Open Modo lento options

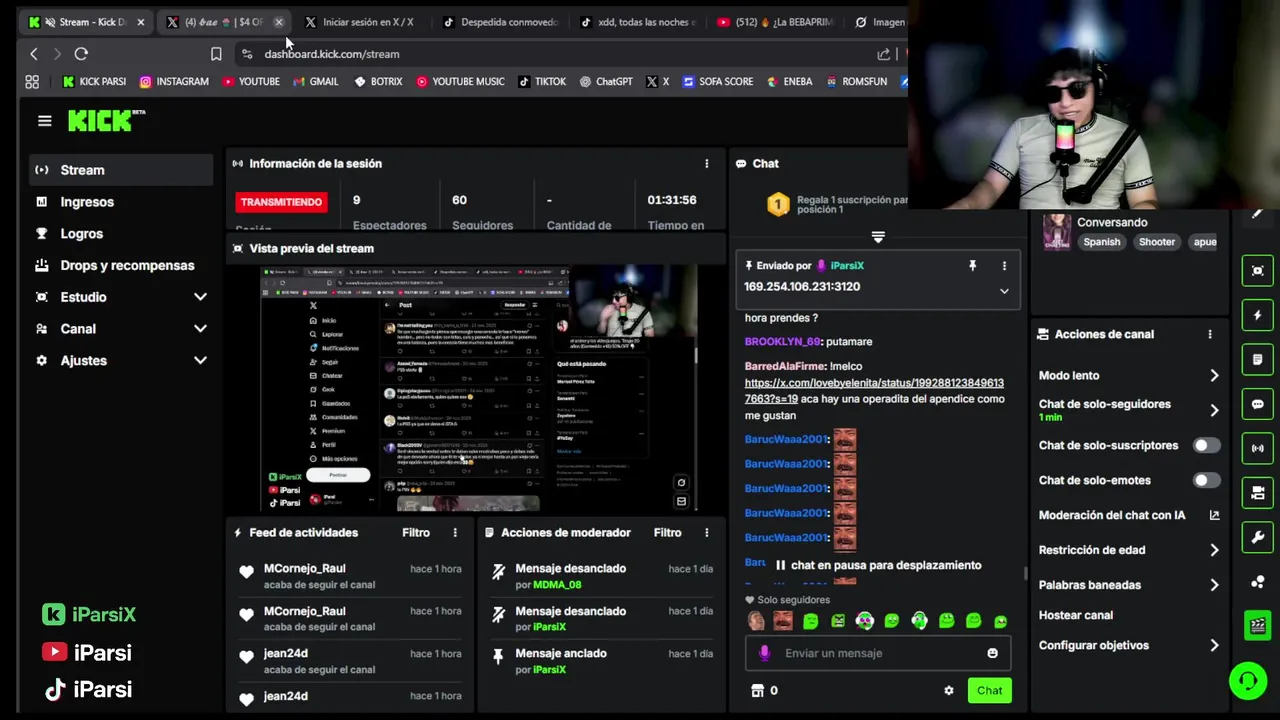tap(1129, 376)
